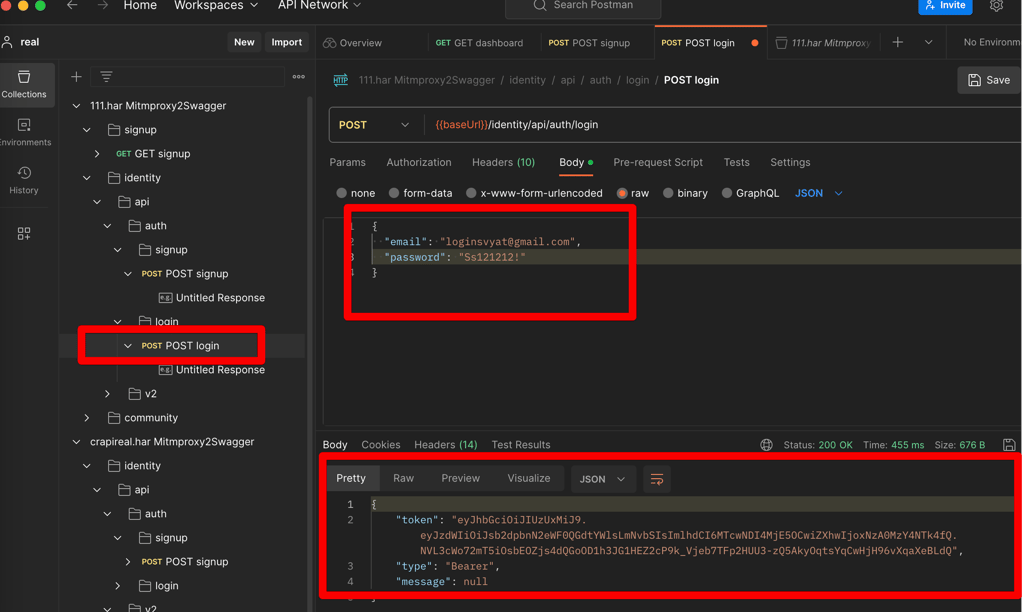Screen dimensions: 1024x612
Task: Go forward with the right arrow
Action: click(102, 5)
